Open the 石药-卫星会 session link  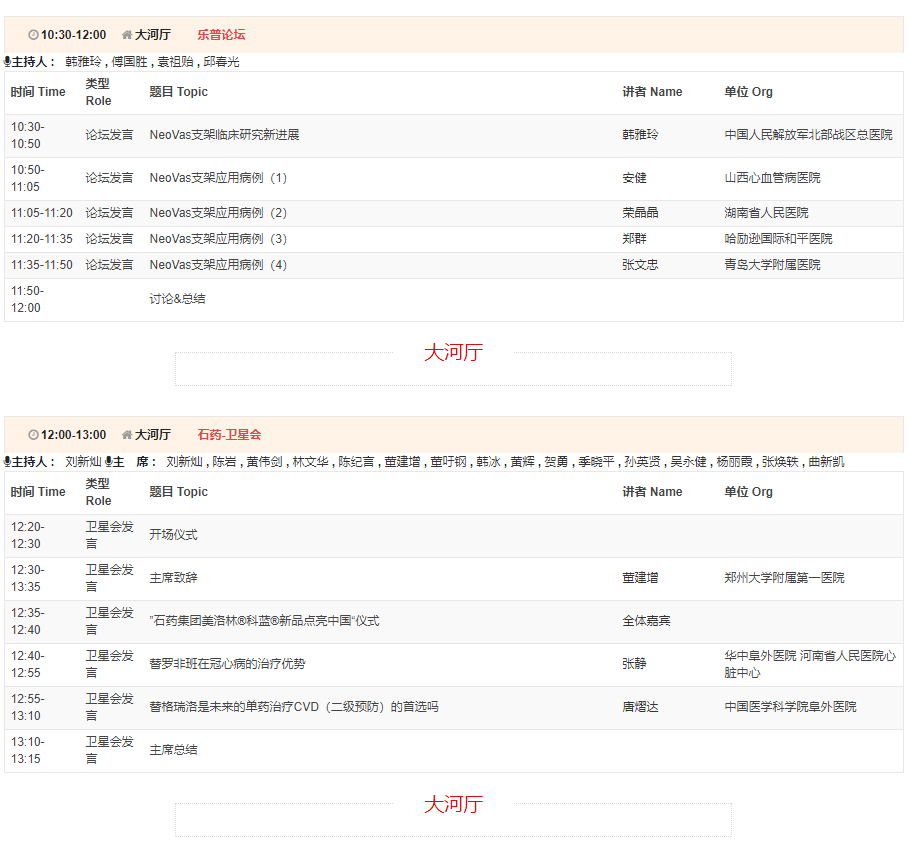[229, 435]
